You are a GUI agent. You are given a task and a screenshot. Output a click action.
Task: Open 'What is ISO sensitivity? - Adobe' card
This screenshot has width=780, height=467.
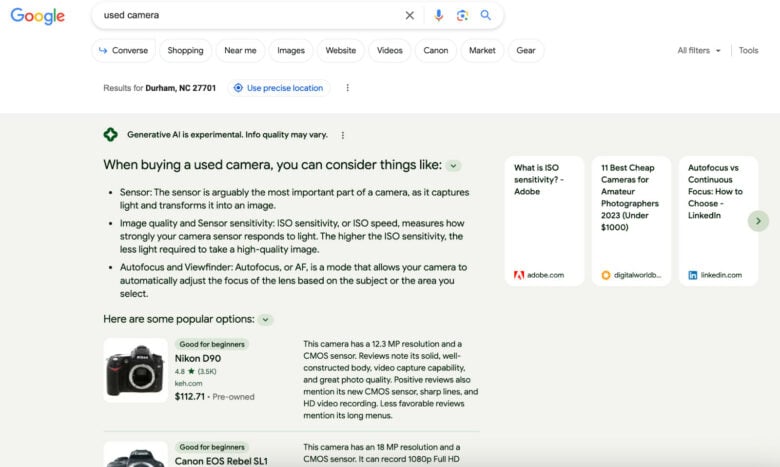click(544, 221)
